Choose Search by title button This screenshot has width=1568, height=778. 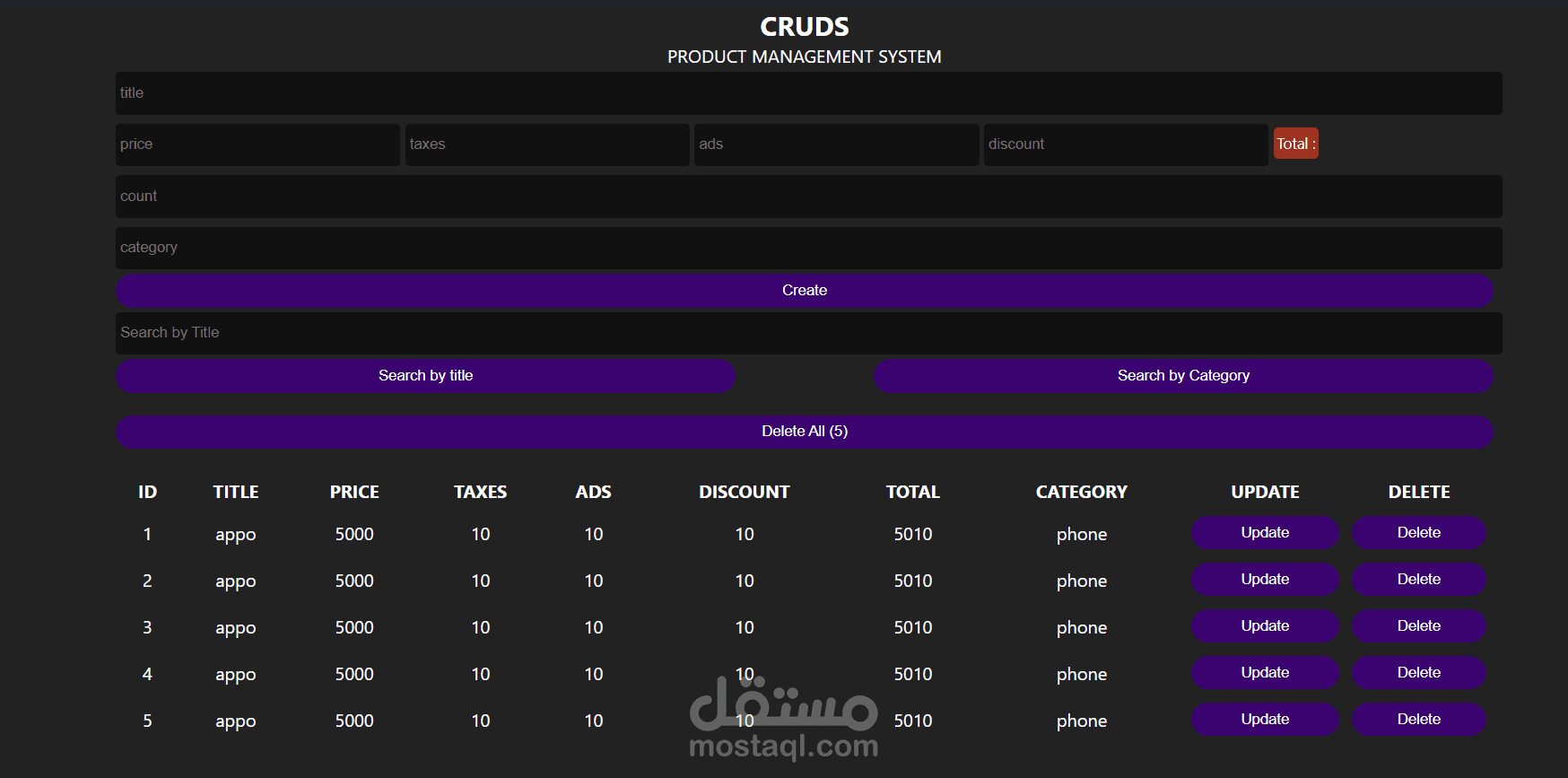(x=425, y=376)
